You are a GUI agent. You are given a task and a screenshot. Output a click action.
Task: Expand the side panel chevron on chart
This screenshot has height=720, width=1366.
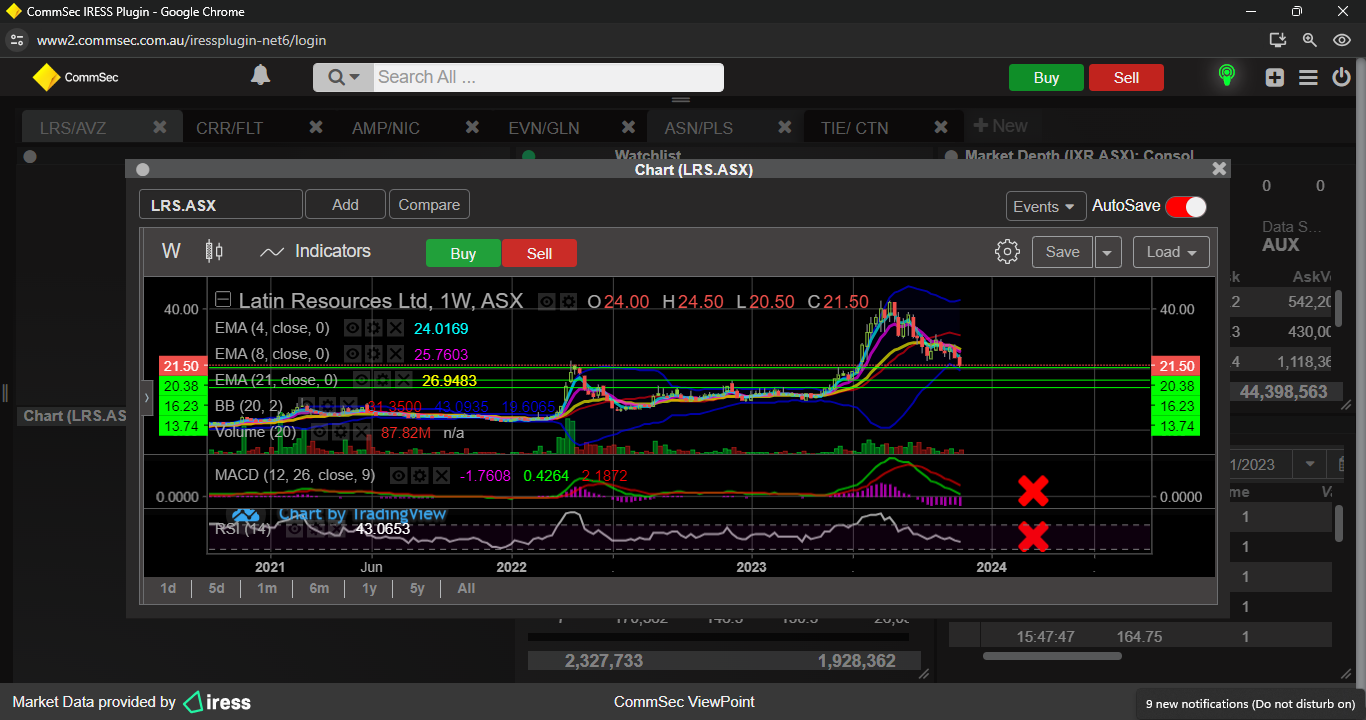(x=147, y=397)
